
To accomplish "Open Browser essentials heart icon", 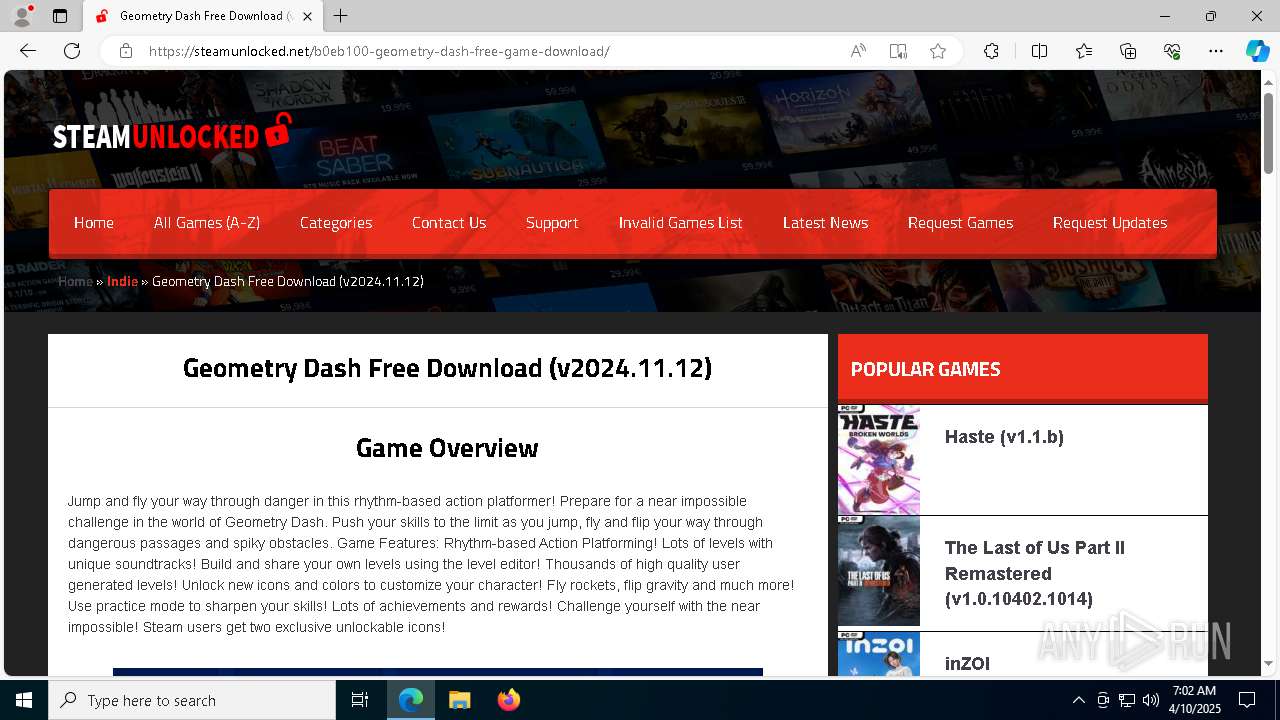I will pyautogui.click(x=1172, y=51).
